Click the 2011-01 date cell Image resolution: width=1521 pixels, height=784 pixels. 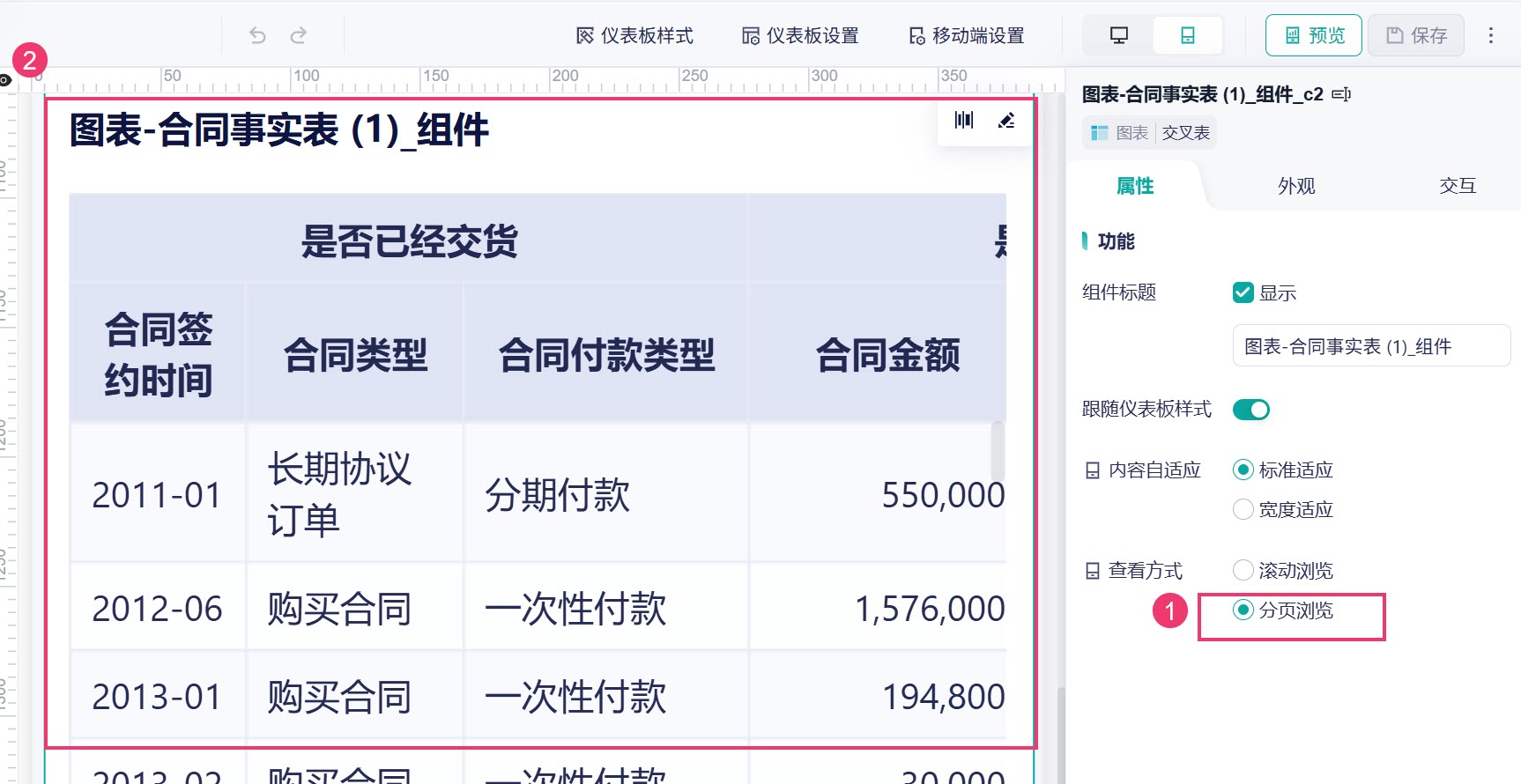(158, 494)
